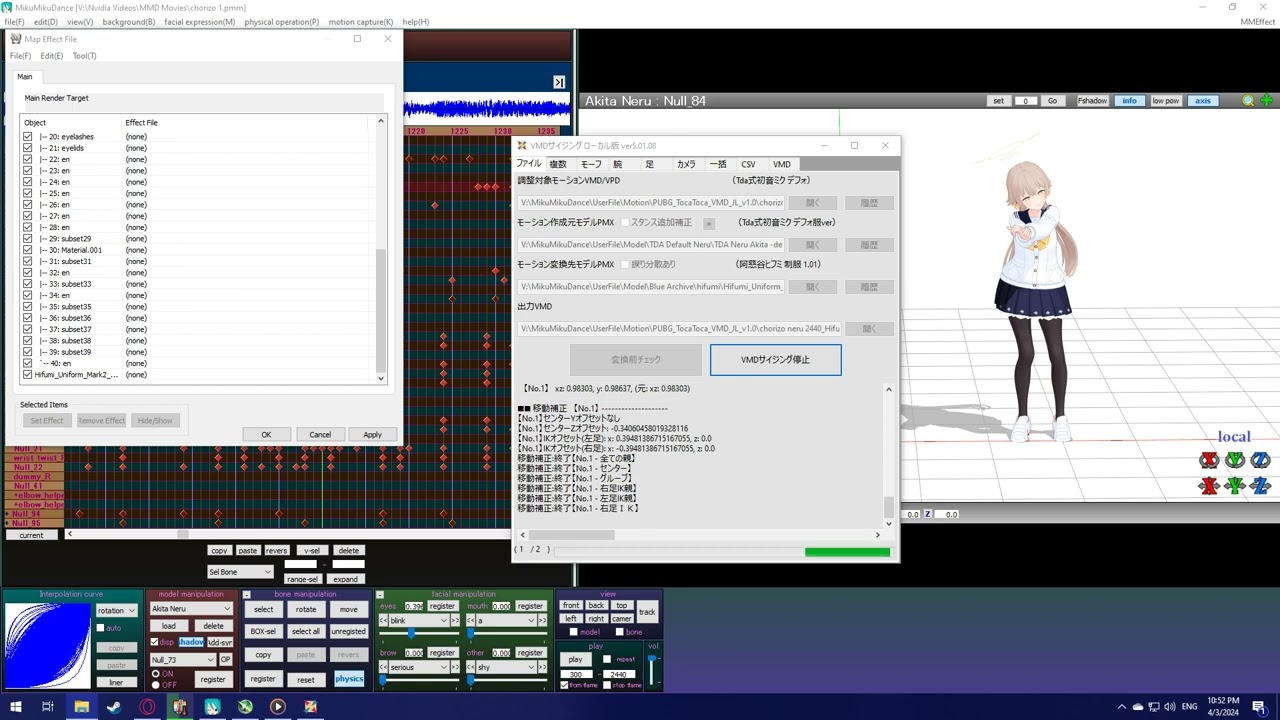Open Opera browser from taskbar

147,707
